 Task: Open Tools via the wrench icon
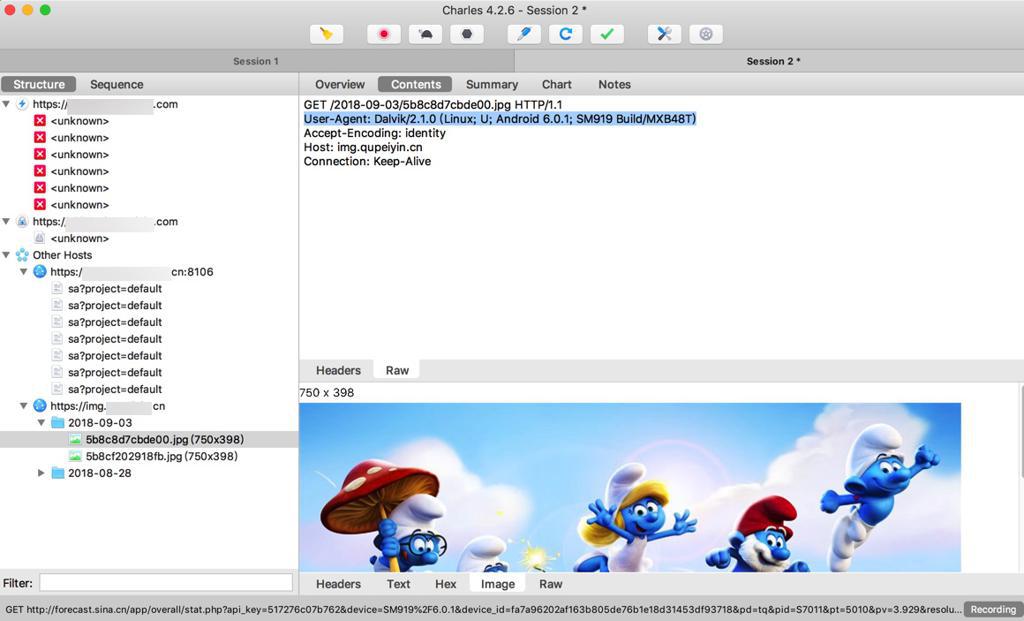(664, 34)
